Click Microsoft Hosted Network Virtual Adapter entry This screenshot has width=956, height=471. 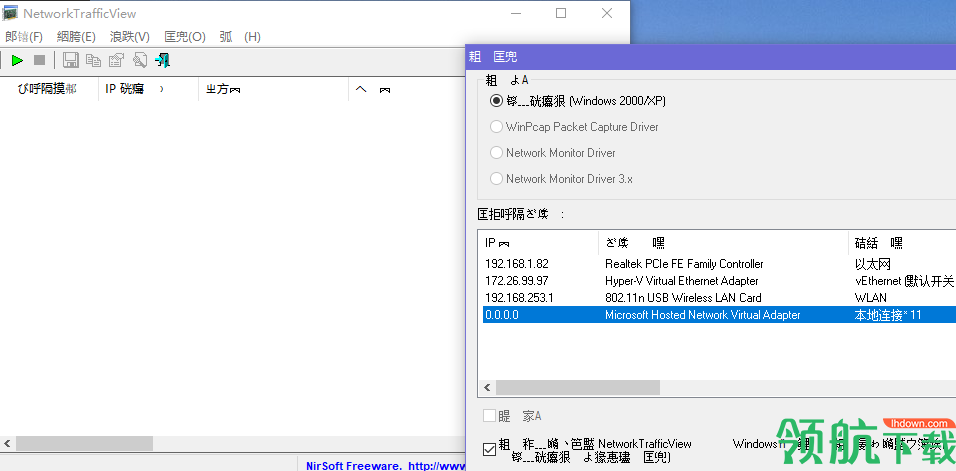tap(702, 315)
